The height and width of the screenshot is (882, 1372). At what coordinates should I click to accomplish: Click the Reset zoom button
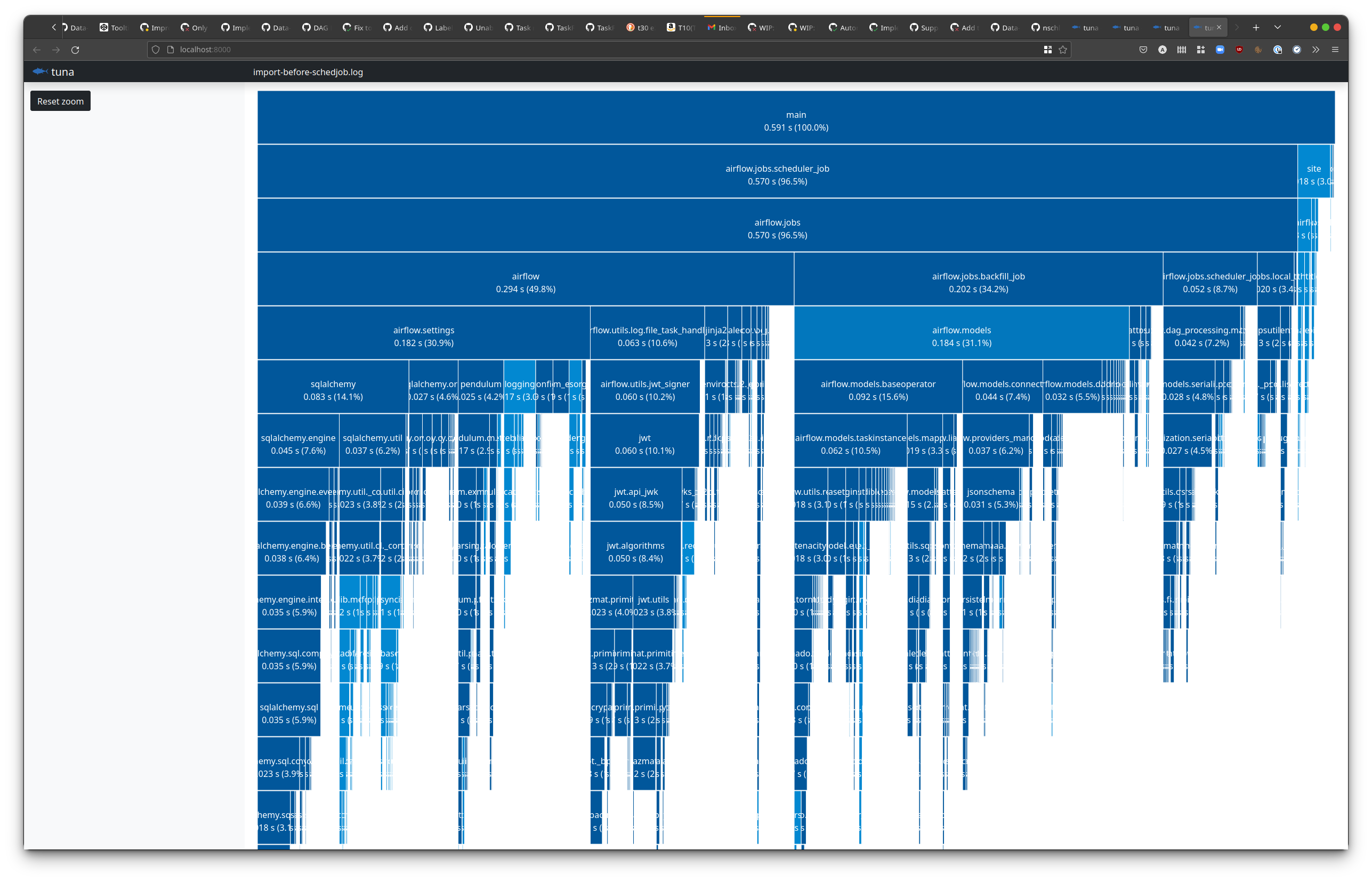click(x=60, y=101)
